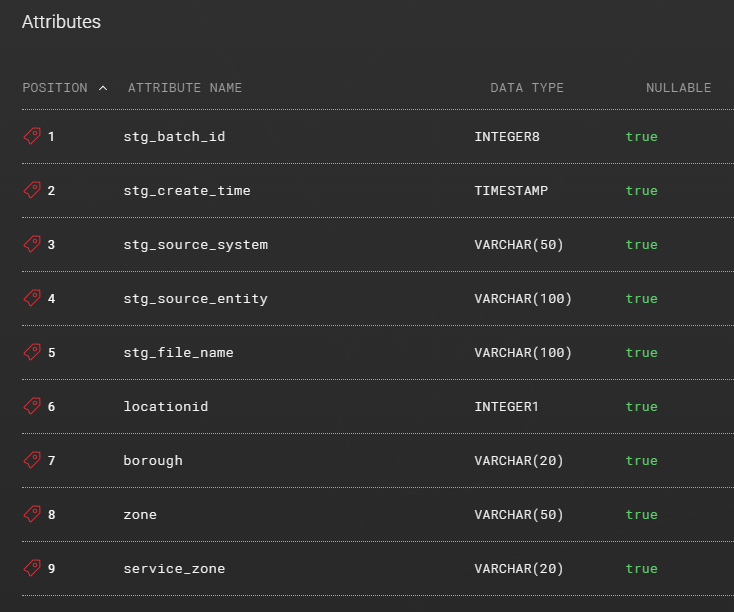Screen dimensions: 734x612
Task: Click nullable true value for borough row
Action: click(641, 461)
